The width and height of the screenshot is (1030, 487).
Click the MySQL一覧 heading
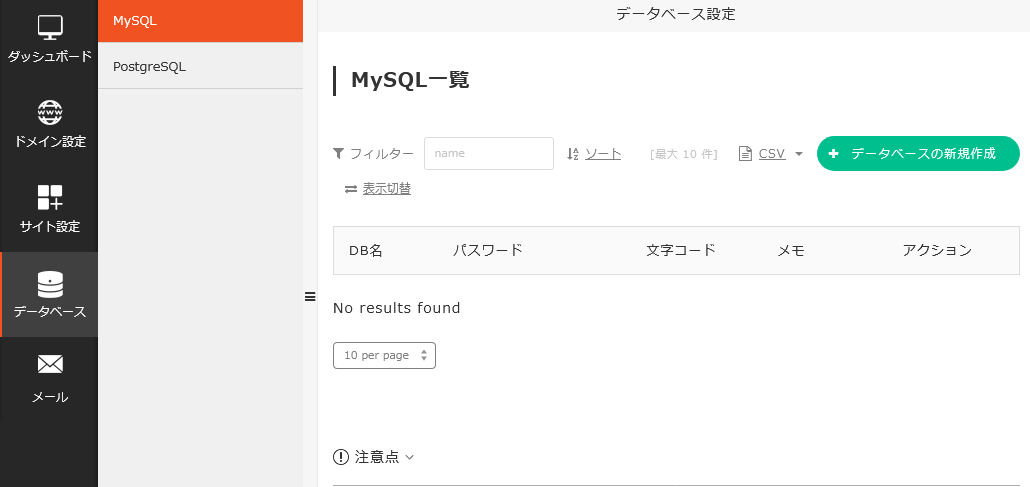tap(410, 80)
